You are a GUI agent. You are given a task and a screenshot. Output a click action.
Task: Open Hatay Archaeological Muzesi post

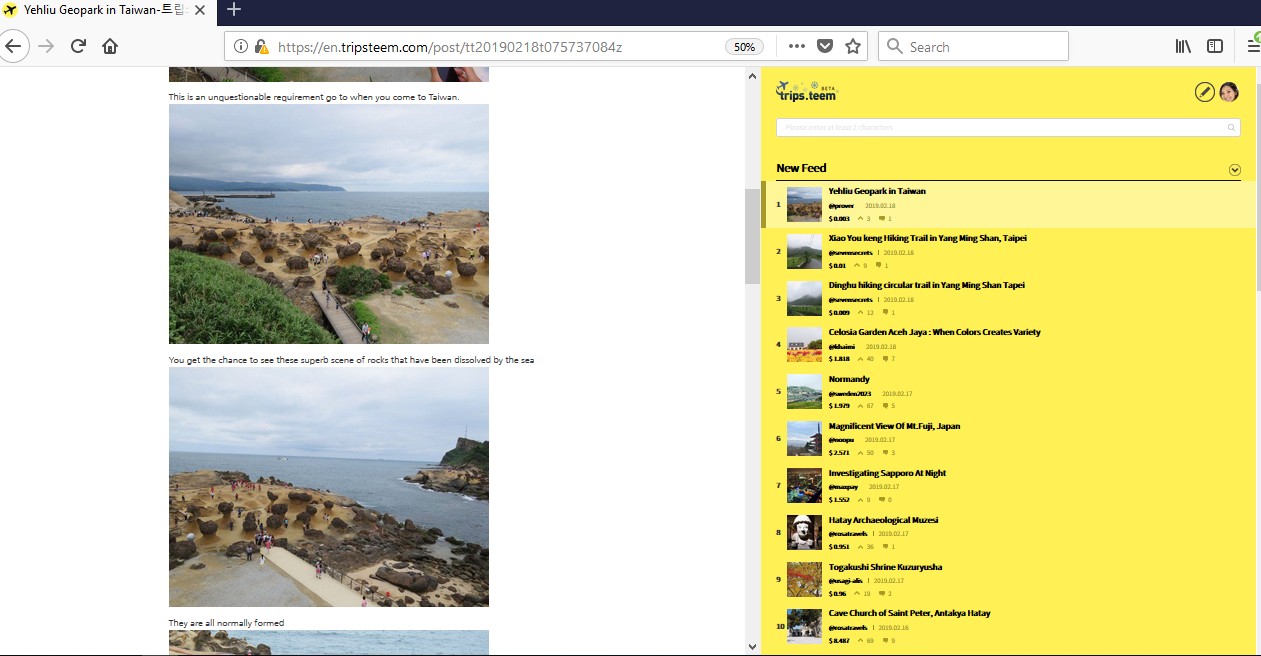coord(883,520)
